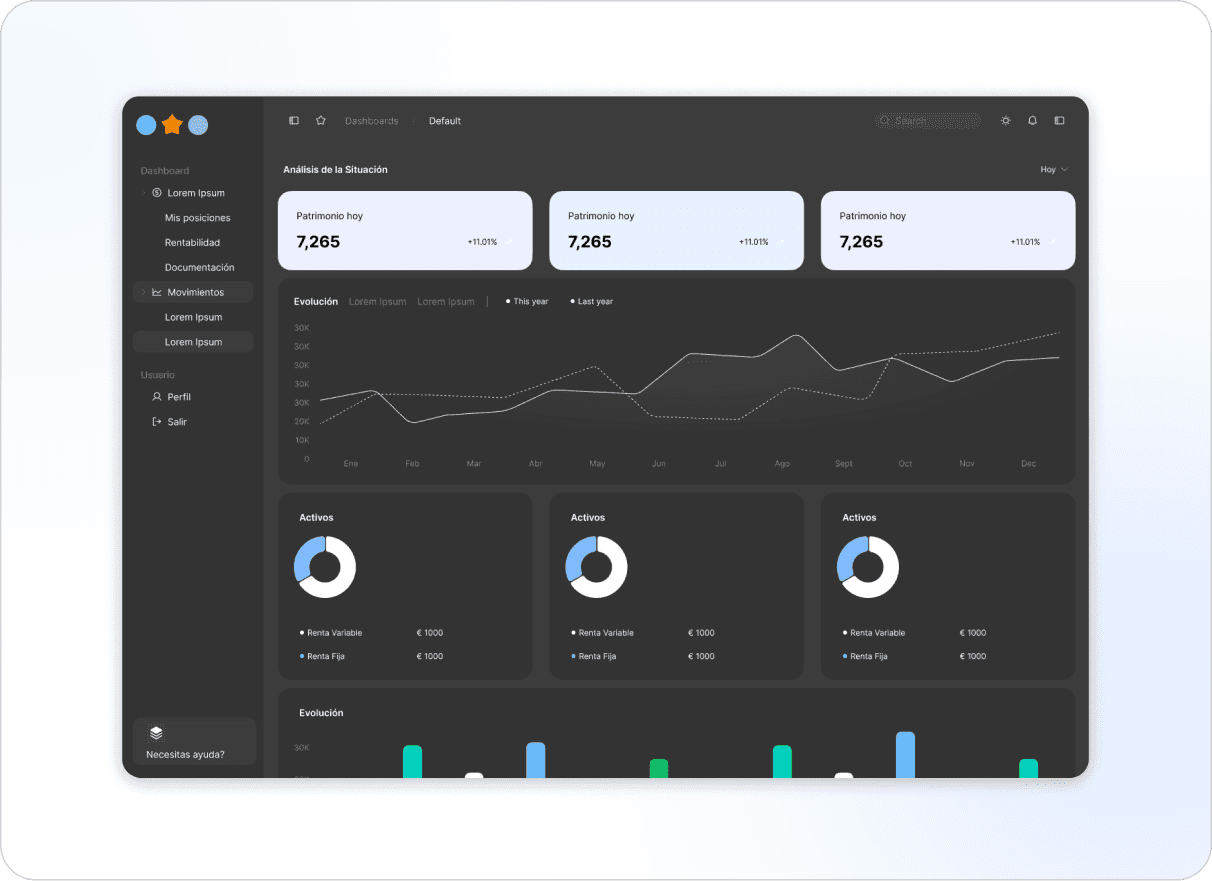The image size is (1212, 881).
Task: Expand the Movimientos sidebar group chevron
Action: tap(143, 292)
